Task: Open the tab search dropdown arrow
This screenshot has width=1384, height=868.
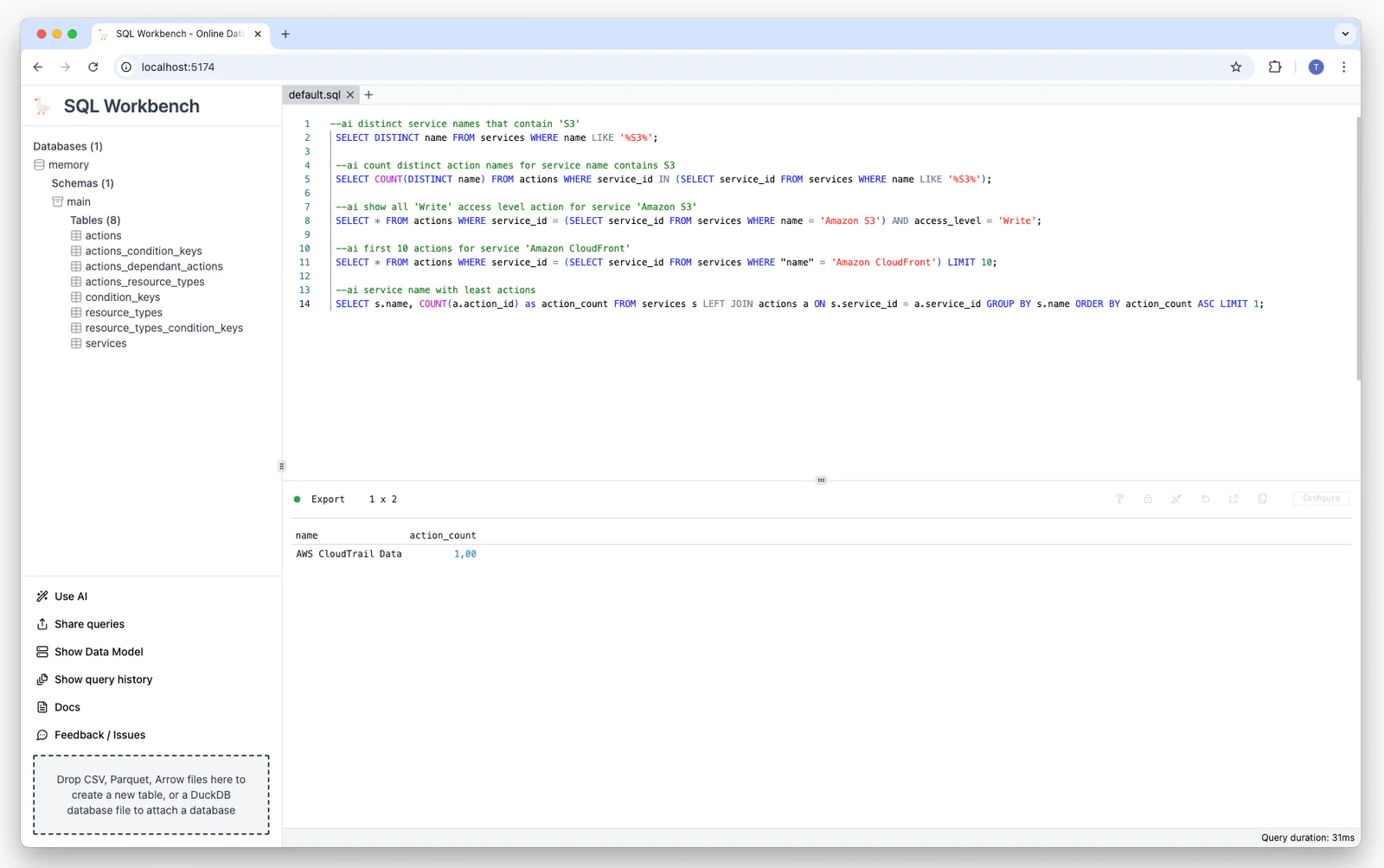Action: pyautogui.click(x=1345, y=35)
